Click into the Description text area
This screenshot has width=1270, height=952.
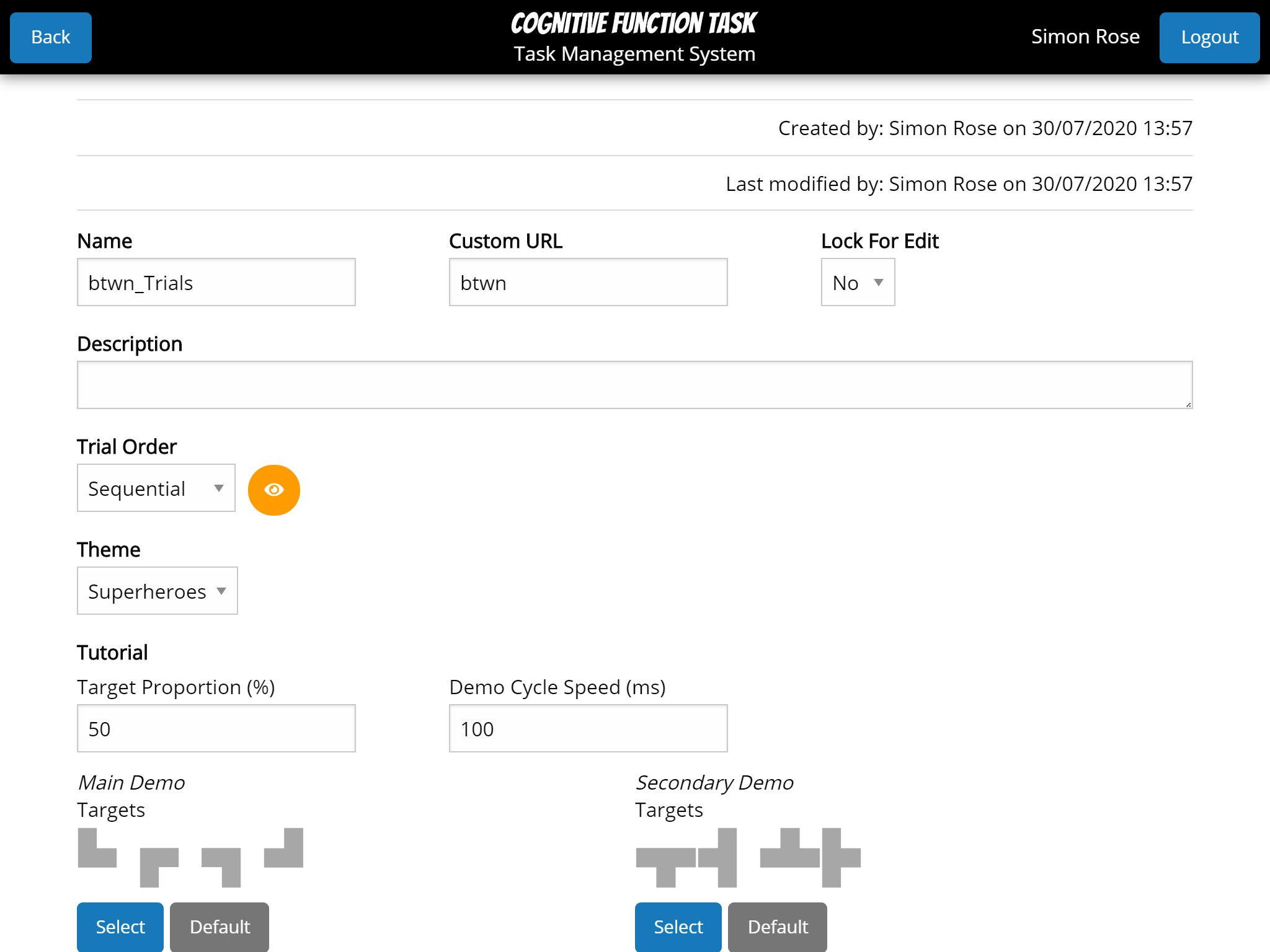point(635,385)
